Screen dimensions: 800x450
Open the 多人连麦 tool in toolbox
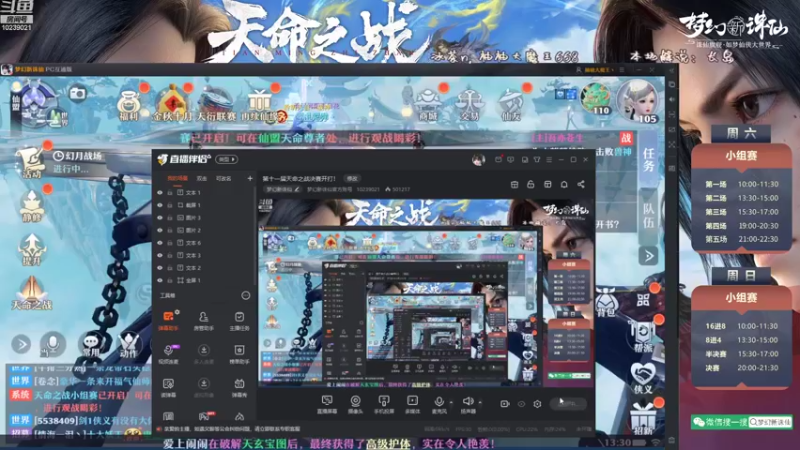click(x=204, y=354)
